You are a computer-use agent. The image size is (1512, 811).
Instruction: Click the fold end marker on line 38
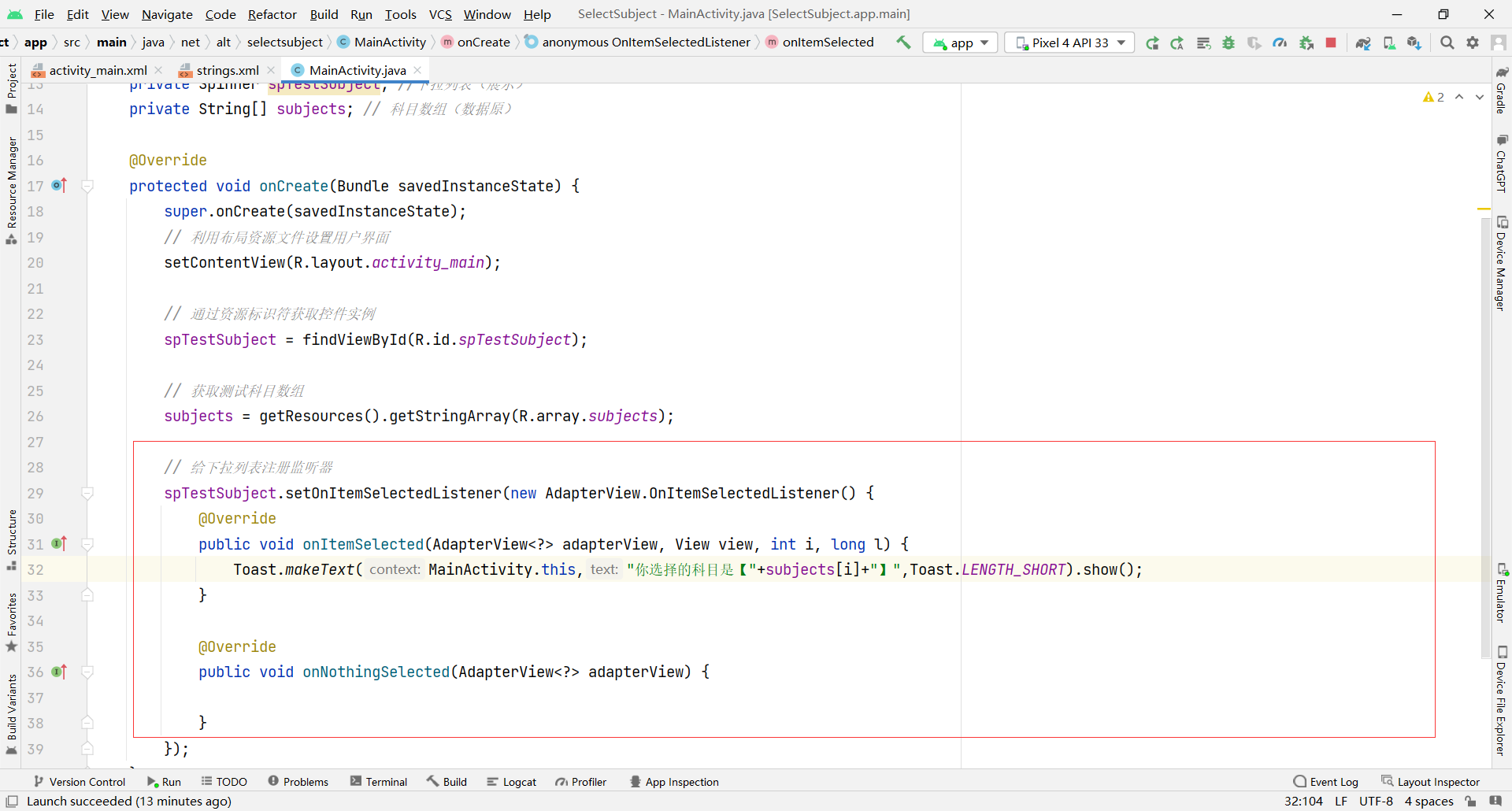pyautogui.click(x=87, y=723)
